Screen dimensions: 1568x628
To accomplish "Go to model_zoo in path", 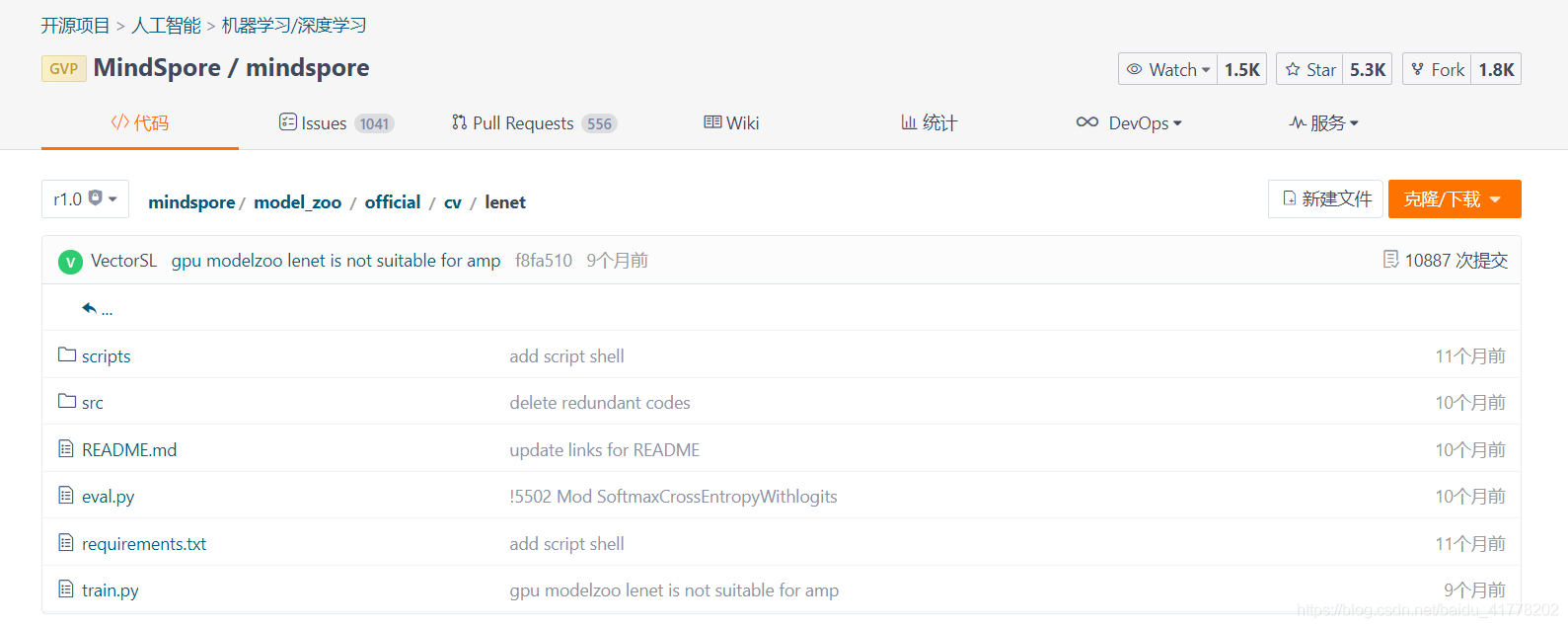I will [298, 201].
